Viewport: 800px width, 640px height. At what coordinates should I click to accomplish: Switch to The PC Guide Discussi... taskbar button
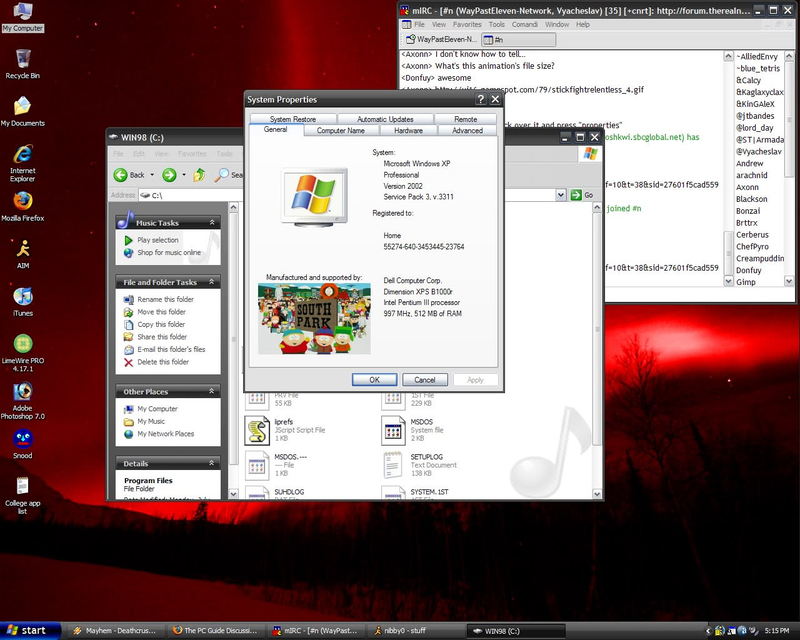coord(216,631)
